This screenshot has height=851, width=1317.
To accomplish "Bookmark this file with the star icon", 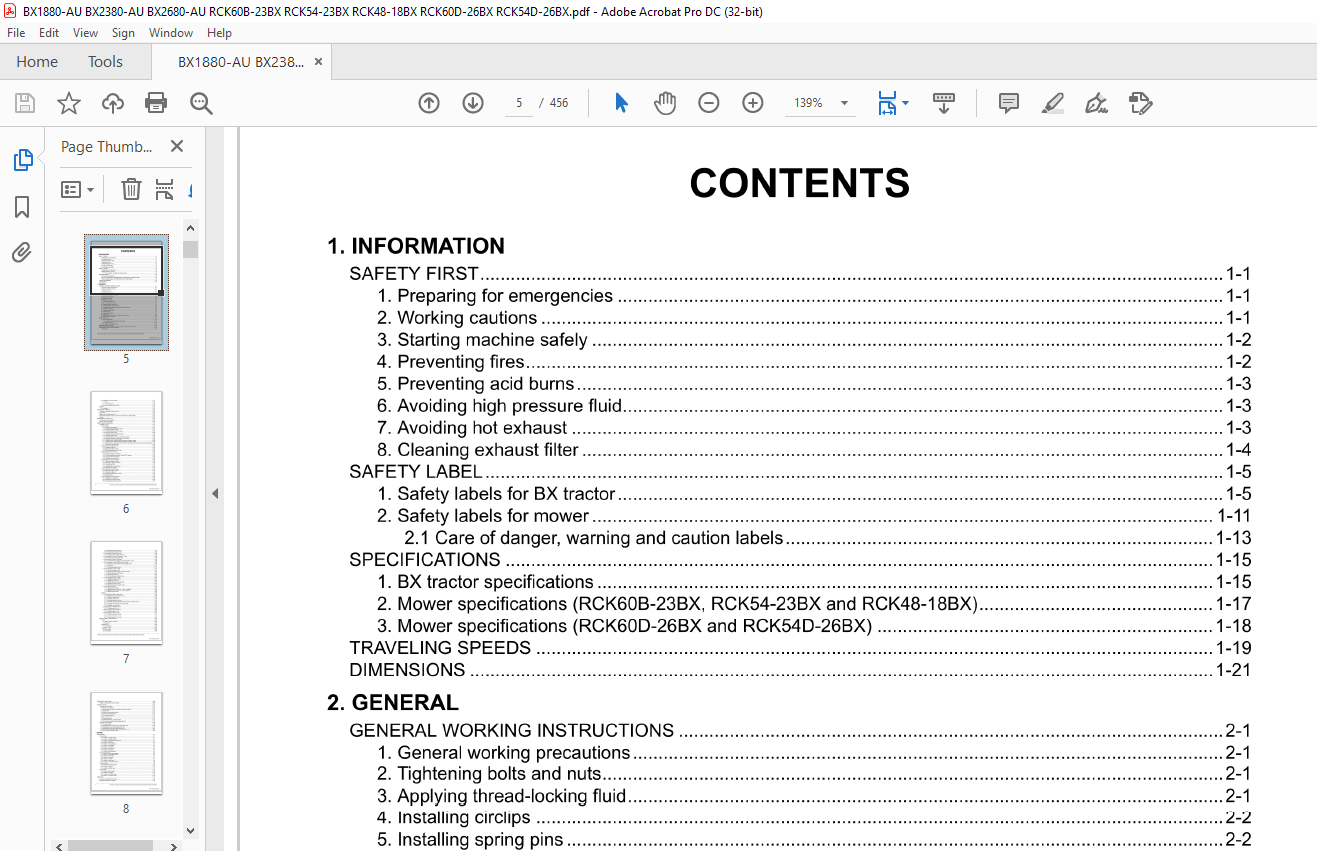I will coord(68,103).
